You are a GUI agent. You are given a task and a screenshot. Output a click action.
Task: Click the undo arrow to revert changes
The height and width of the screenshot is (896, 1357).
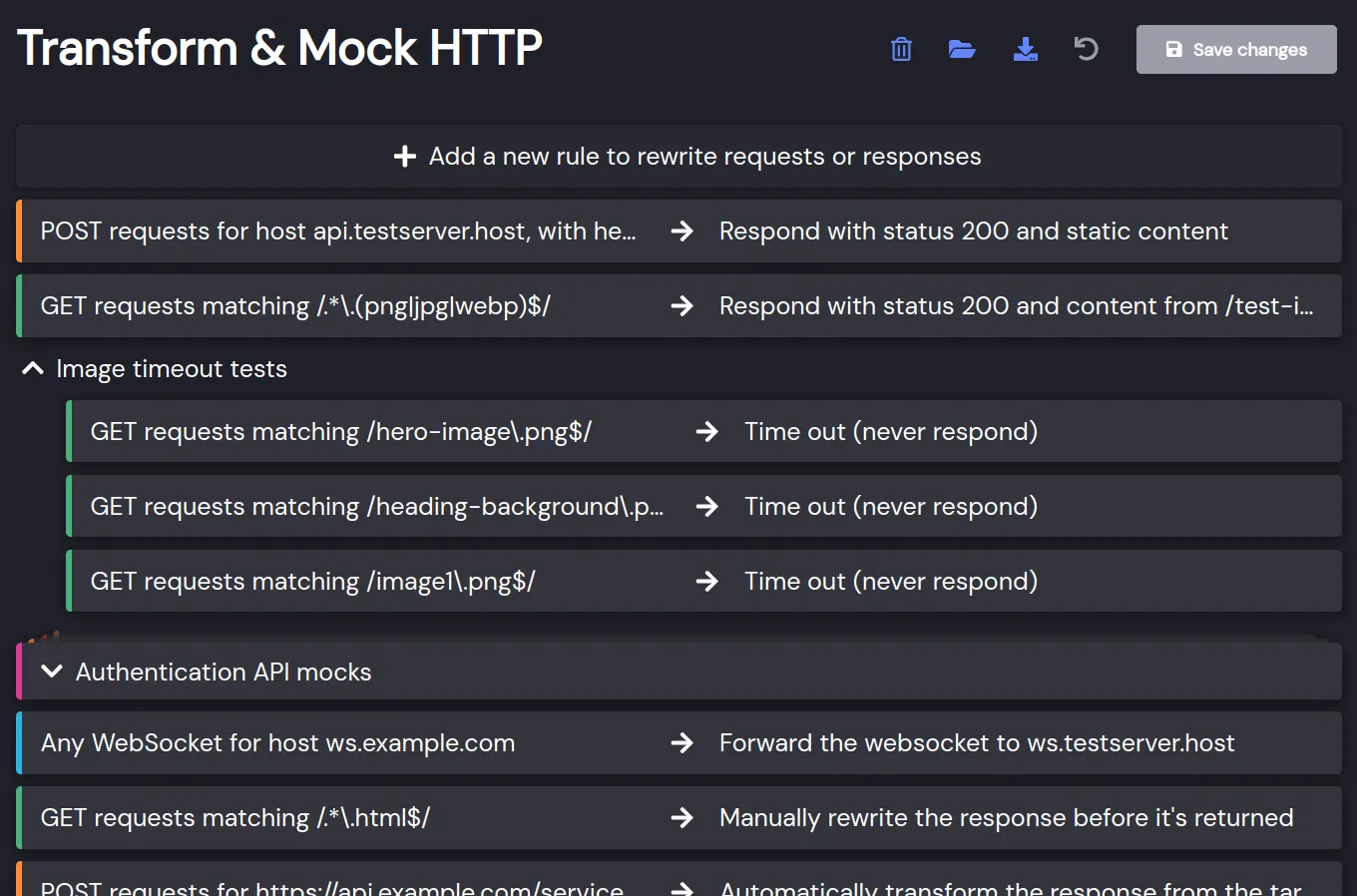click(1086, 49)
